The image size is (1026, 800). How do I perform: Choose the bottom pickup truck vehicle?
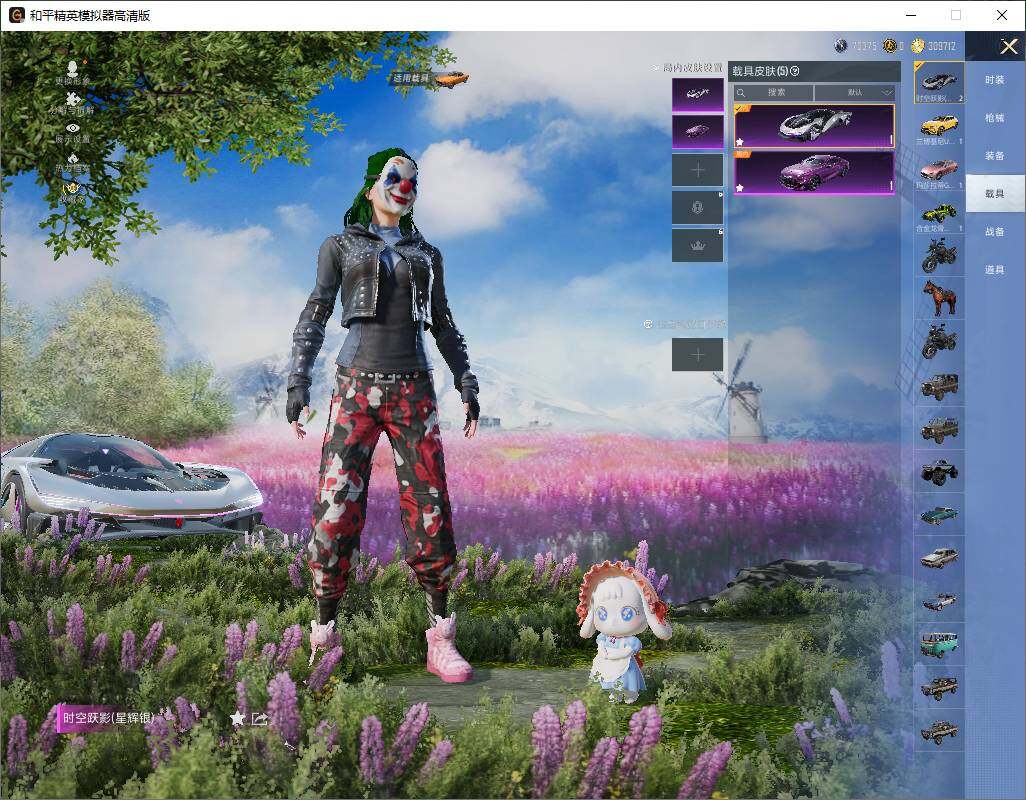click(x=939, y=731)
